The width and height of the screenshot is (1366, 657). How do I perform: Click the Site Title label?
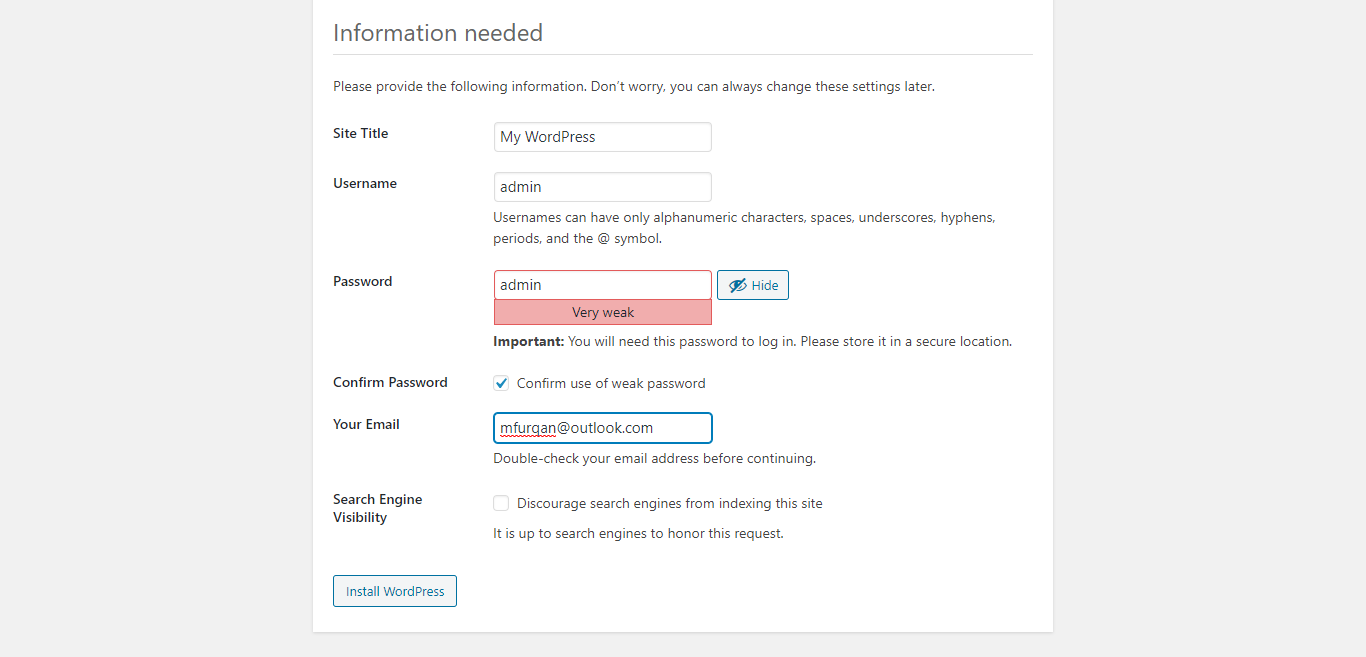[x=360, y=133]
